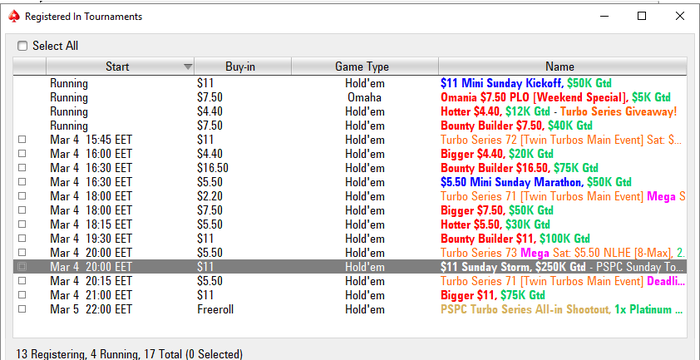Screen dimensions: 700x360
Task: Select Hotter $4.40 $12K Gtd tournament
Action: [x=558, y=111]
